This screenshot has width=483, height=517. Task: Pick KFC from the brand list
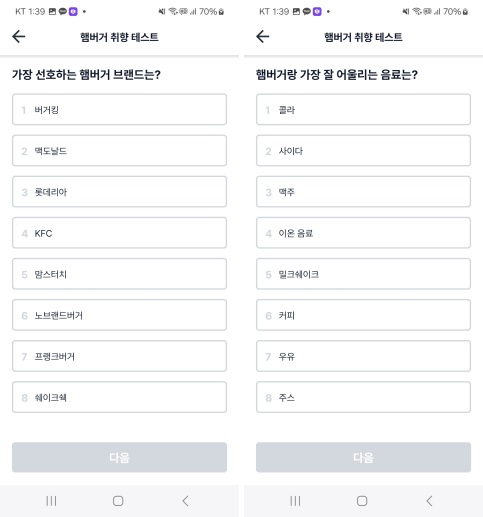click(x=119, y=233)
